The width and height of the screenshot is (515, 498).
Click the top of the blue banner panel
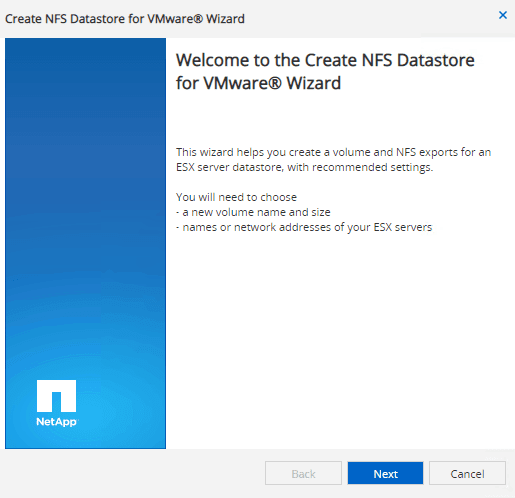tap(85, 53)
